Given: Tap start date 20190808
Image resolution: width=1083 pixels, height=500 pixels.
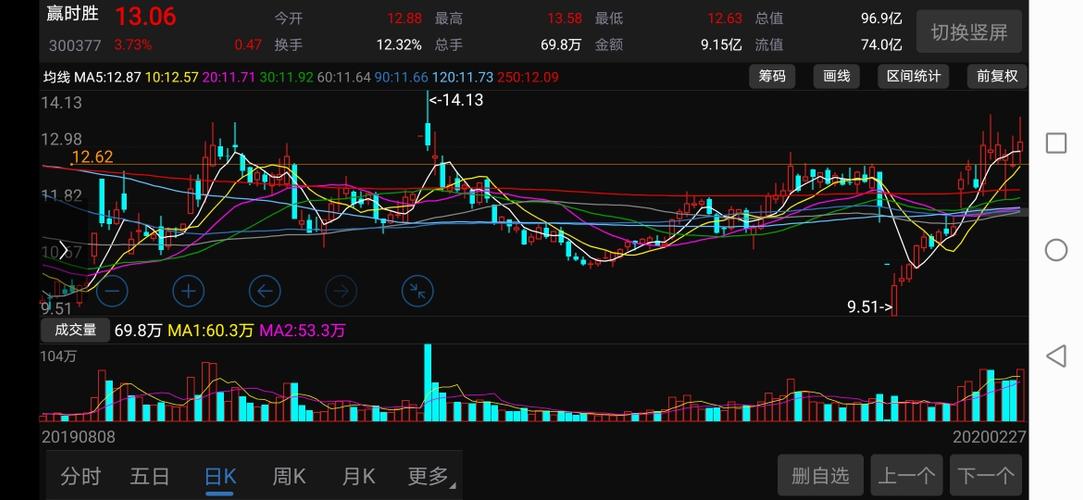Looking at the screenshot, I should click(79, 437).
